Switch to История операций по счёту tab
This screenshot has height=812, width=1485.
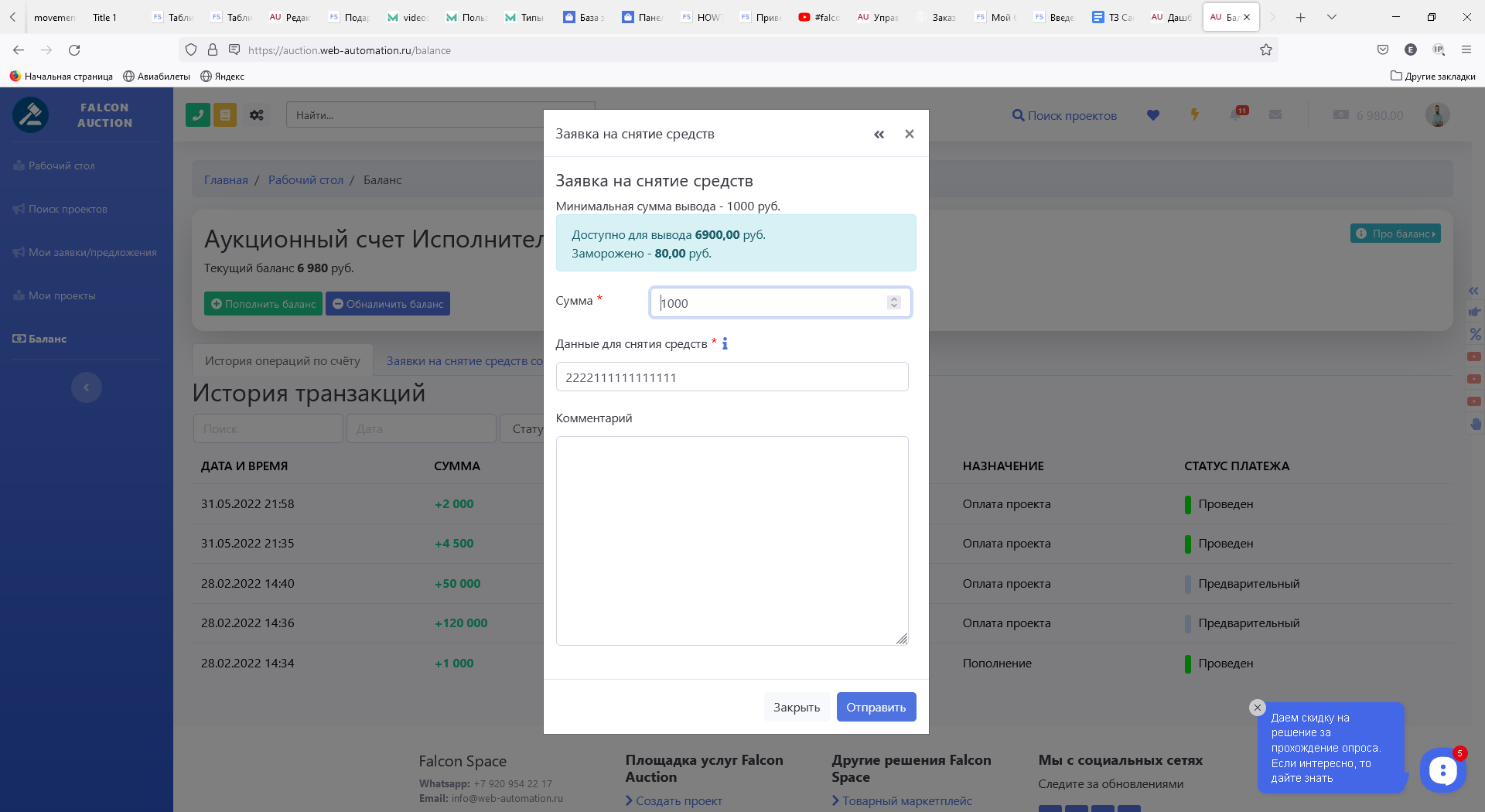pos(282,361)
